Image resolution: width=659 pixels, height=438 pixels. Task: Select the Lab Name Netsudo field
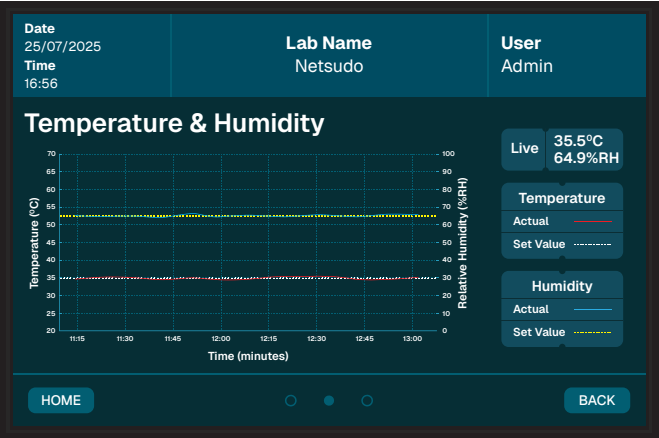[329, 55]
